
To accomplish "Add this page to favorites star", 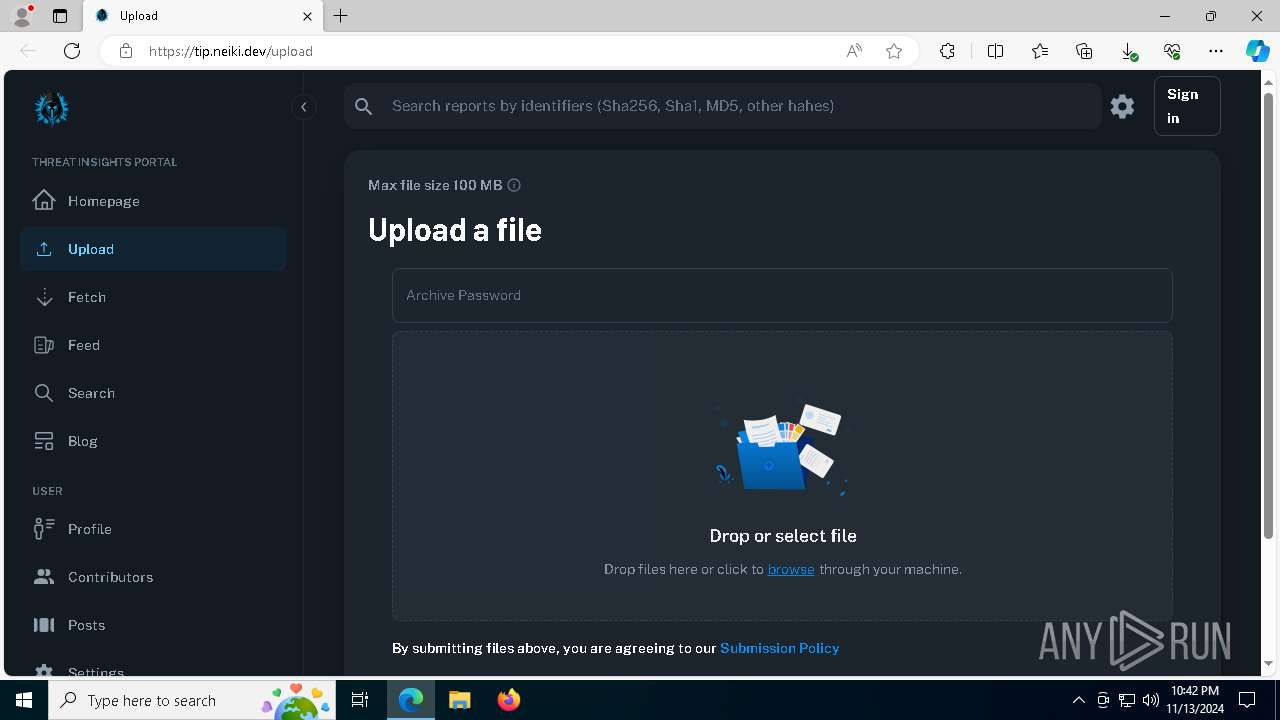I will pos(894,51).
